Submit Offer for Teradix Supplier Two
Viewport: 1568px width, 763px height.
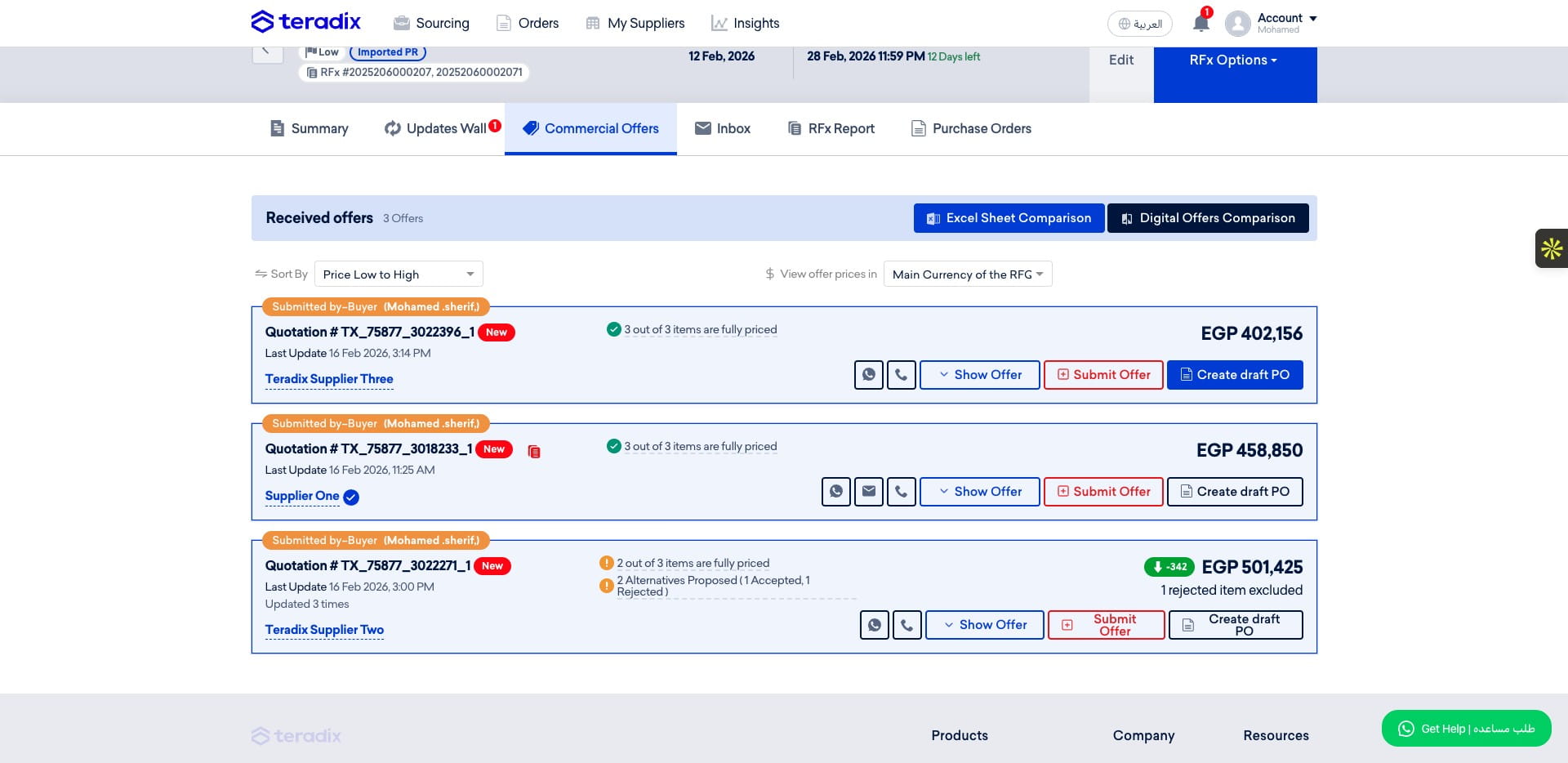coord(1107,625)
